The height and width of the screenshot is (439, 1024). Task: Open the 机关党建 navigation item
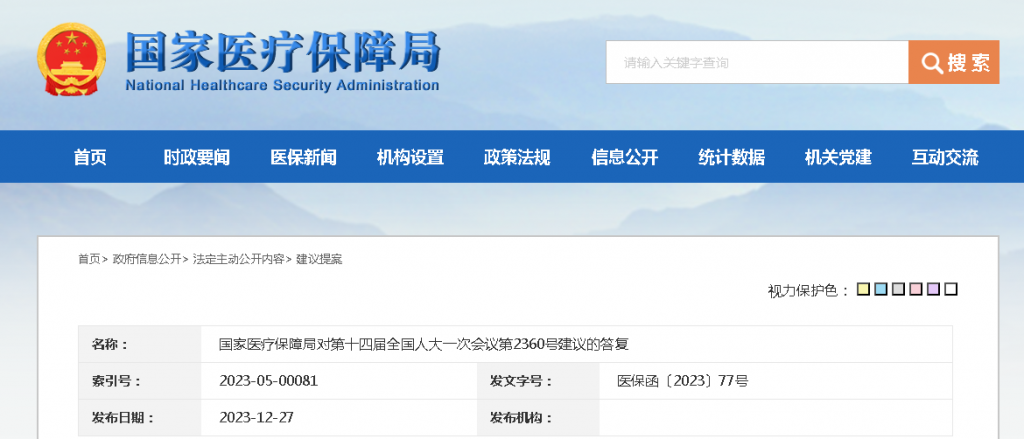pos(838,157)
